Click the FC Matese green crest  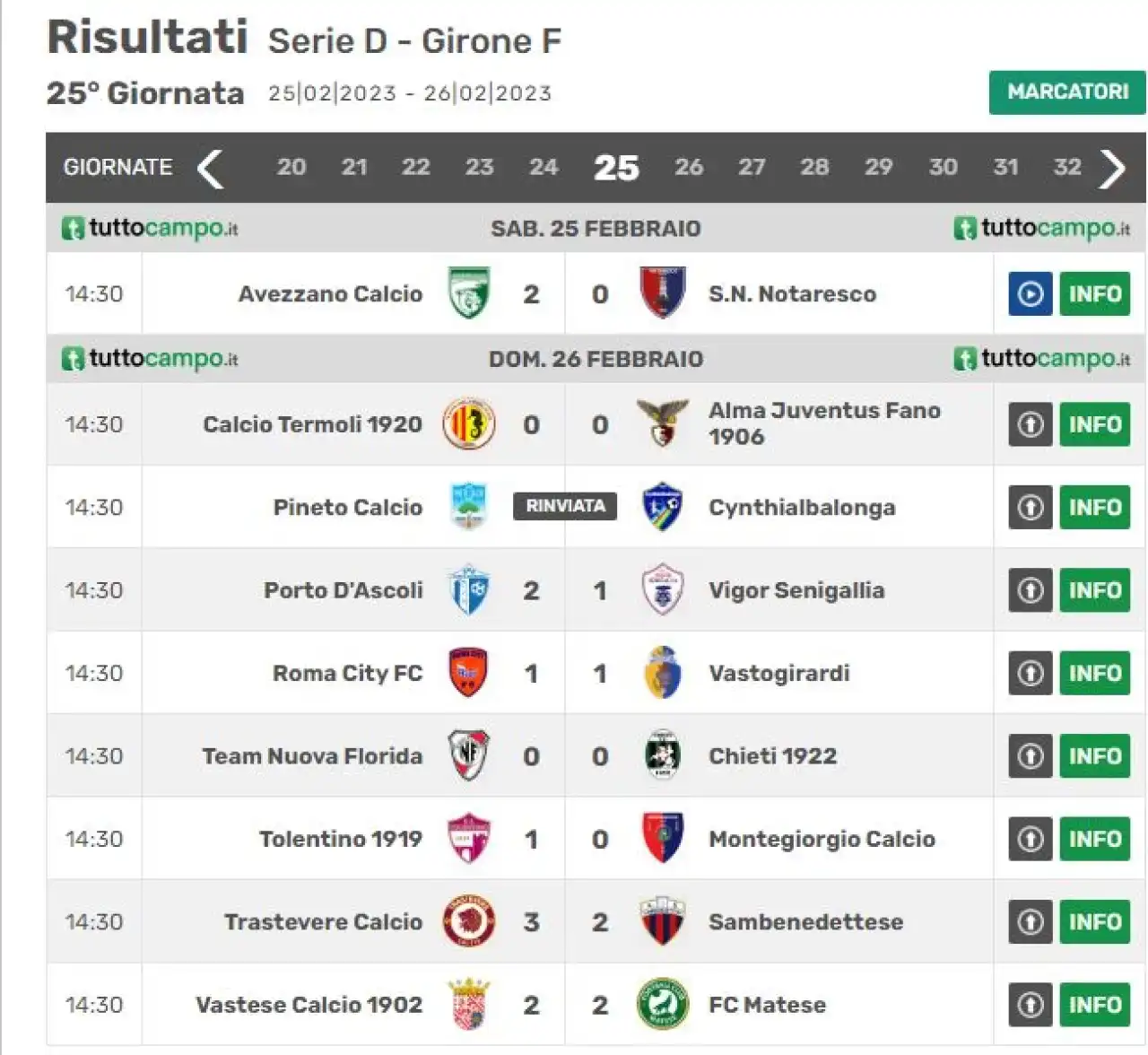point(663,1004)
